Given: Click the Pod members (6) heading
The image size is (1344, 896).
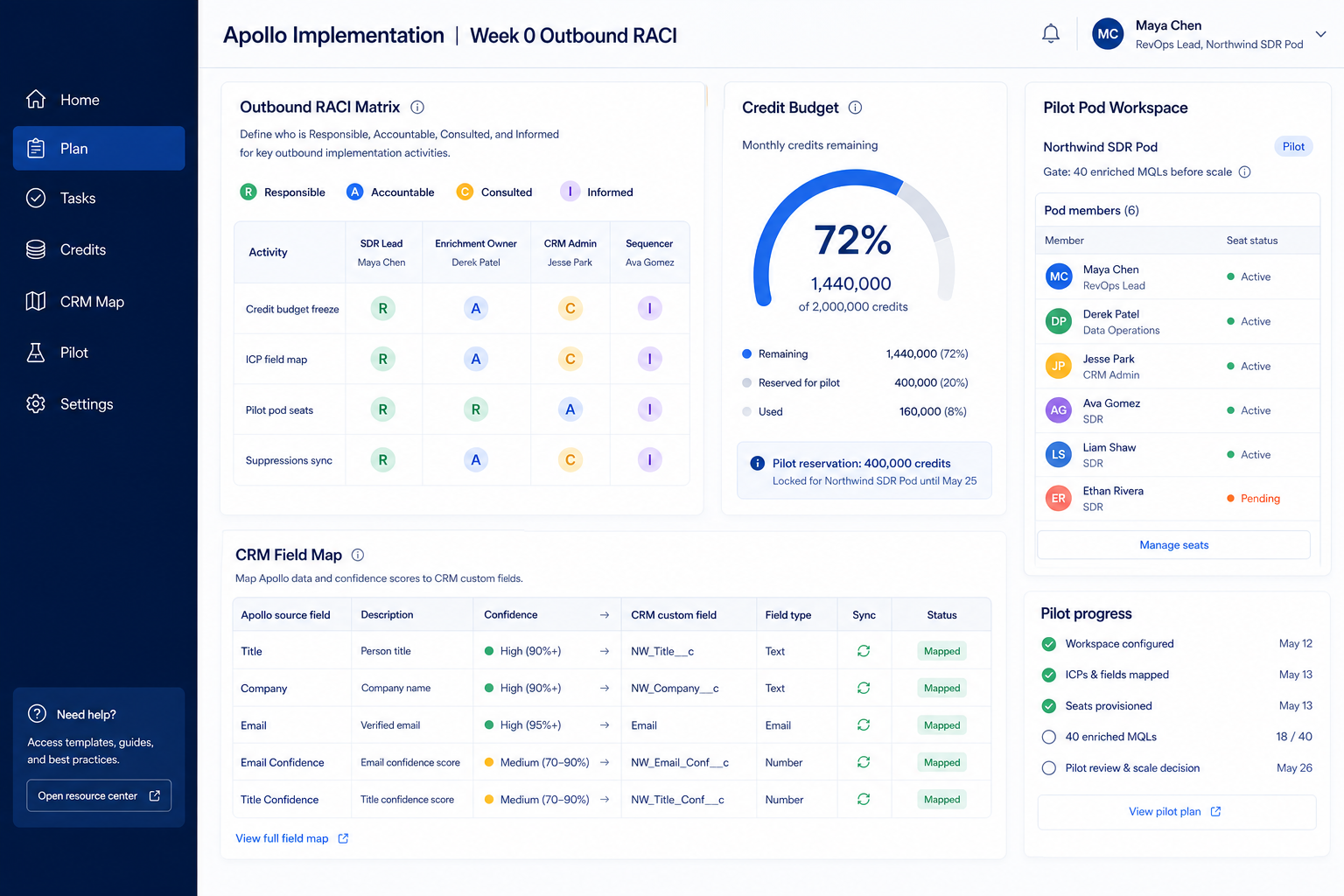Looking at the screenshot, I should pos(1091,211).
